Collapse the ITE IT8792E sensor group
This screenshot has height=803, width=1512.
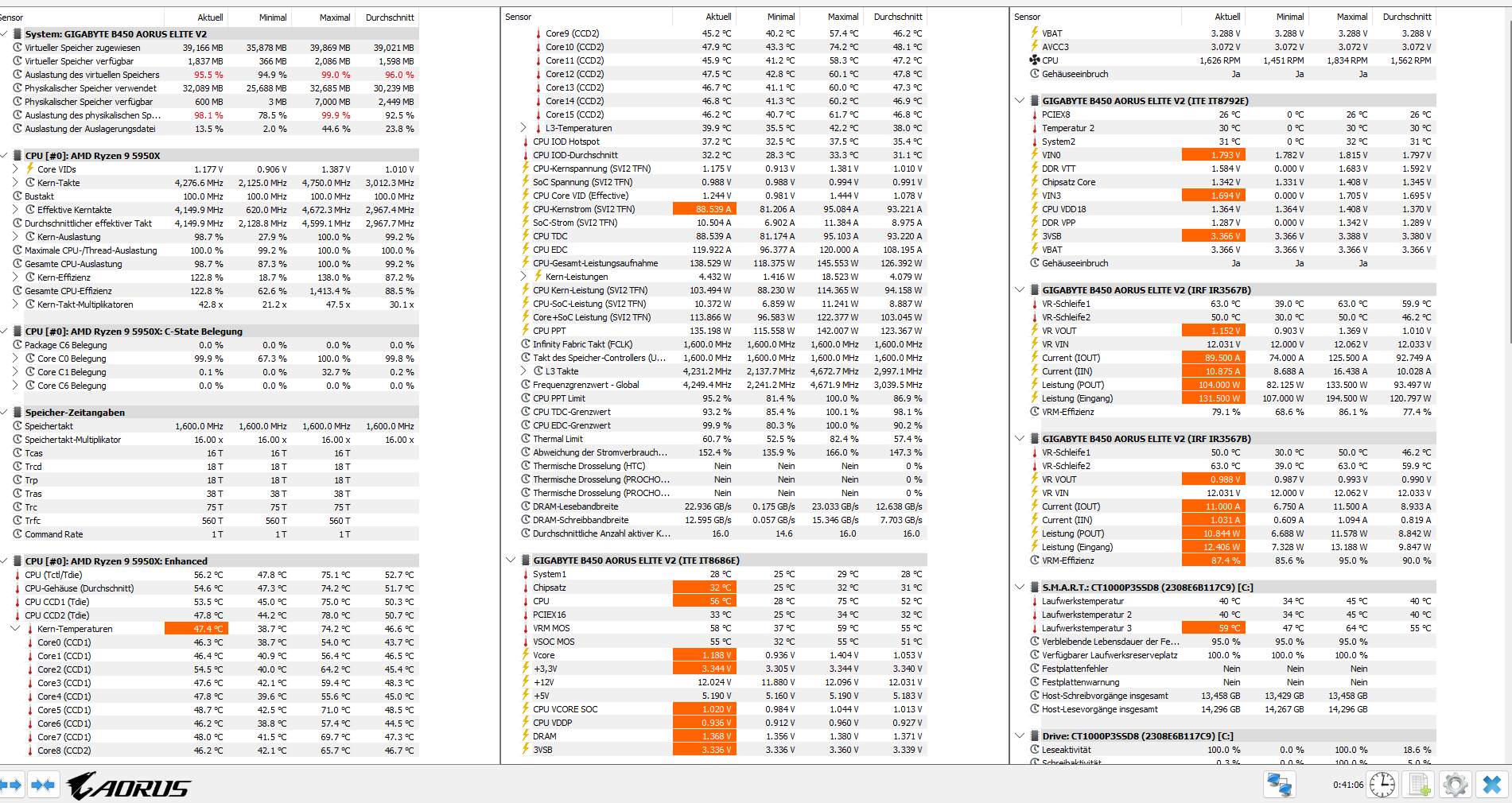[x=1020, y=101]
